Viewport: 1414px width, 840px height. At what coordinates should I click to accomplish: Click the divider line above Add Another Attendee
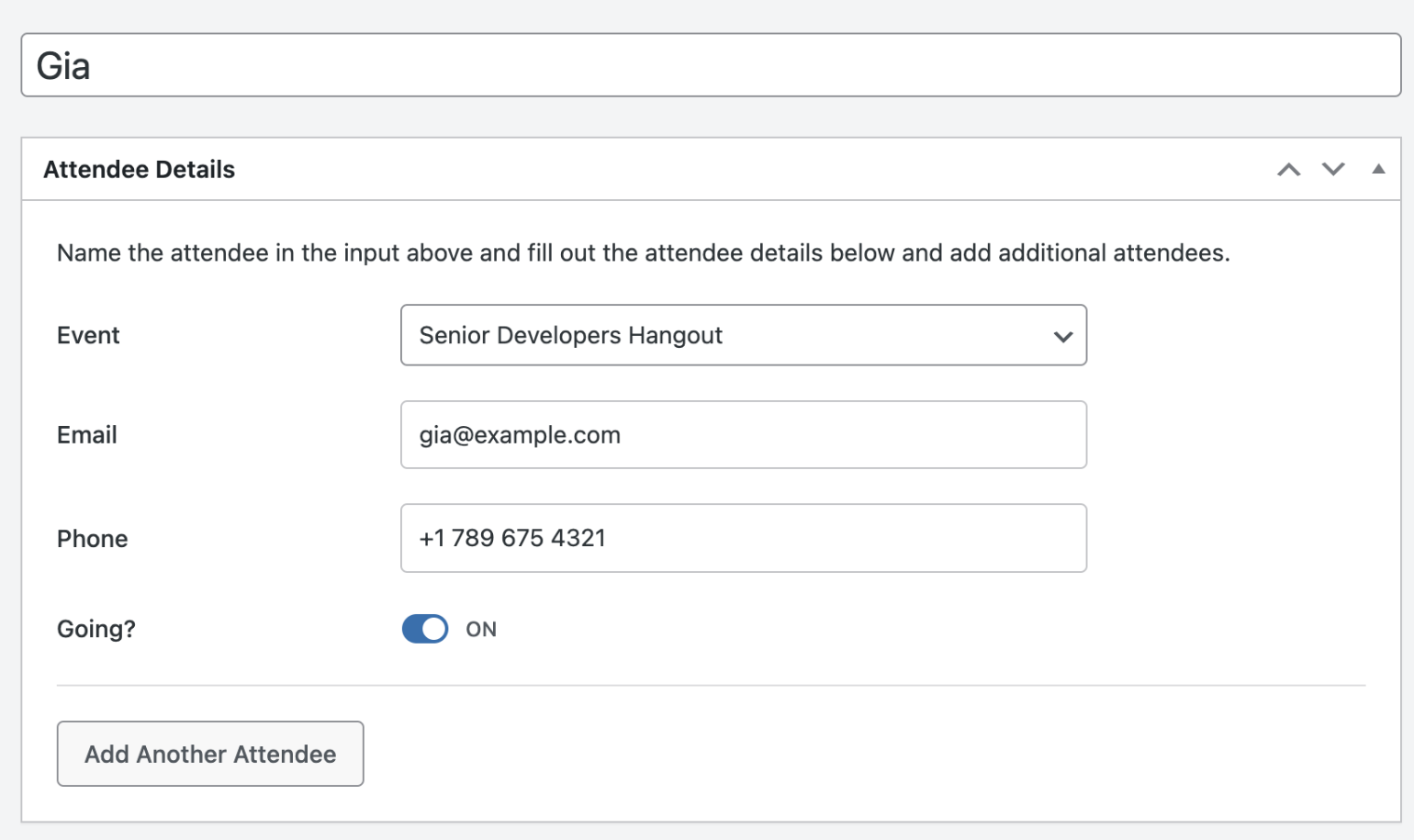711,685
